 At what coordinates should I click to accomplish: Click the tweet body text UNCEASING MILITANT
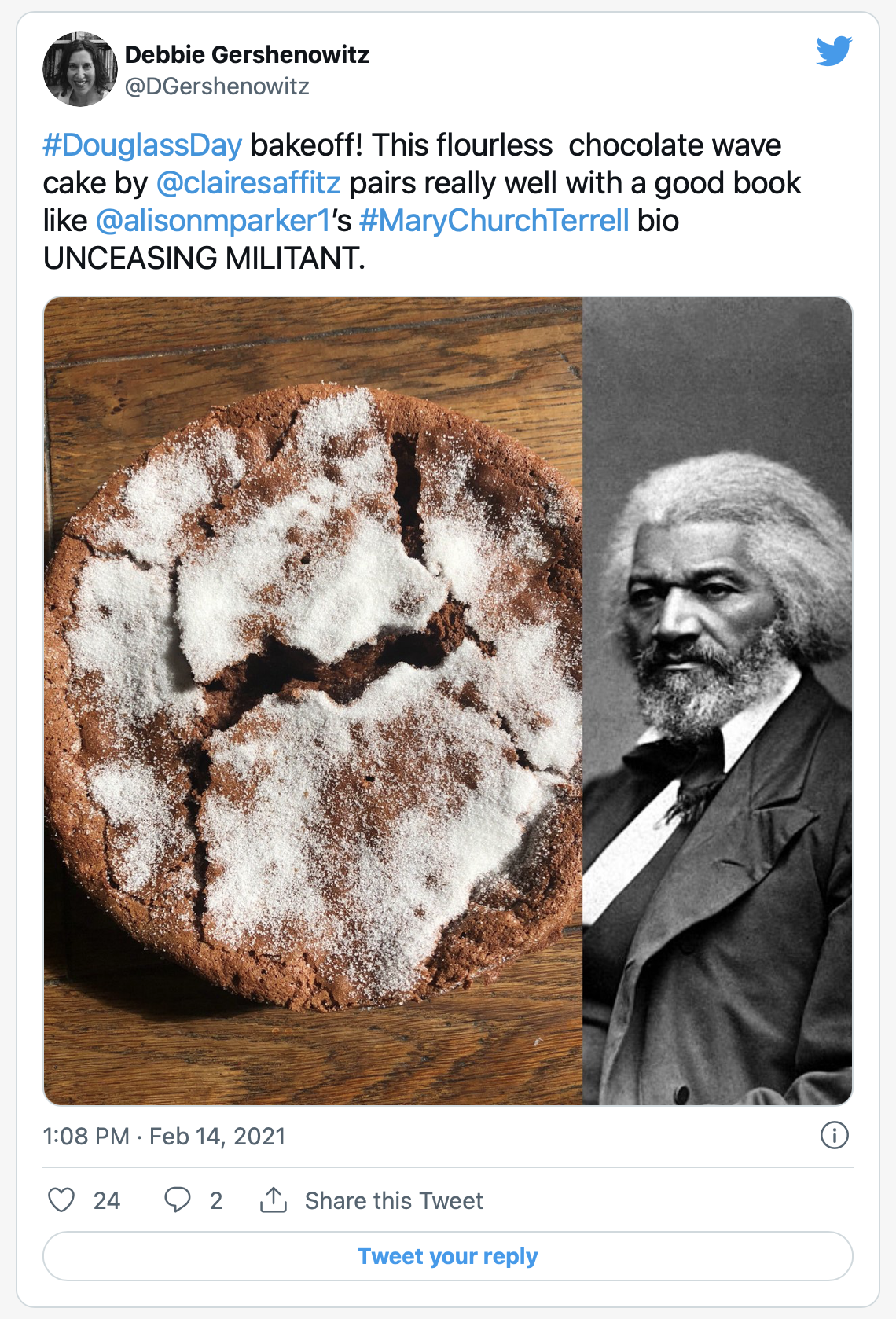coord(204,259)
